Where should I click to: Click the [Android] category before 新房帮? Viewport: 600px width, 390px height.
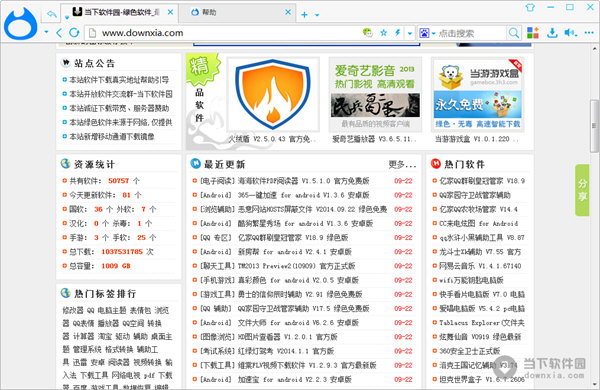[216, 252]
